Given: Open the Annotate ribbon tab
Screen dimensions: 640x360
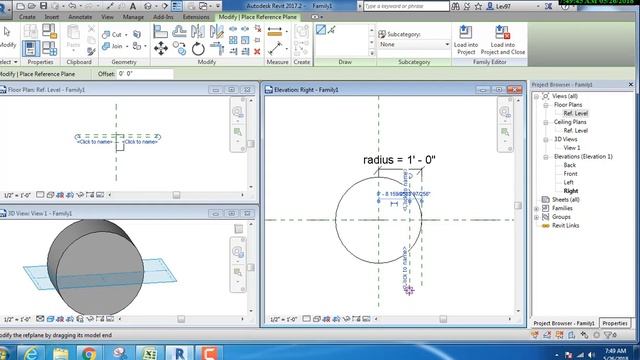Looking at the screenshot, I should (x=80, y=17).
